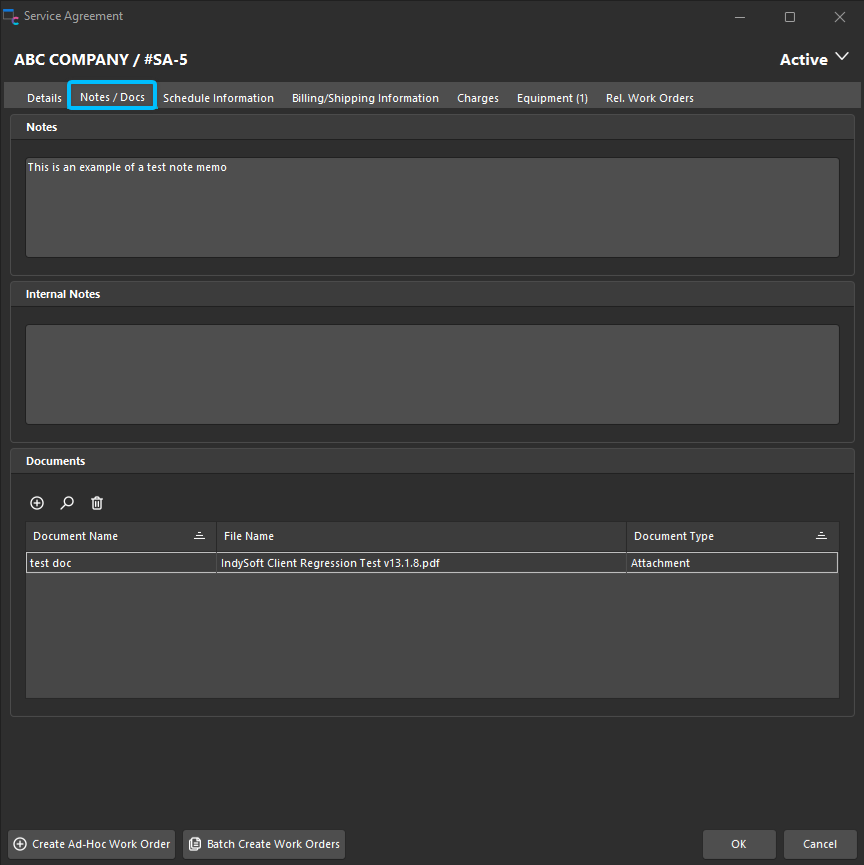
Task: Open Rel. Work Orders tab
Action: (x=649, y=98)
